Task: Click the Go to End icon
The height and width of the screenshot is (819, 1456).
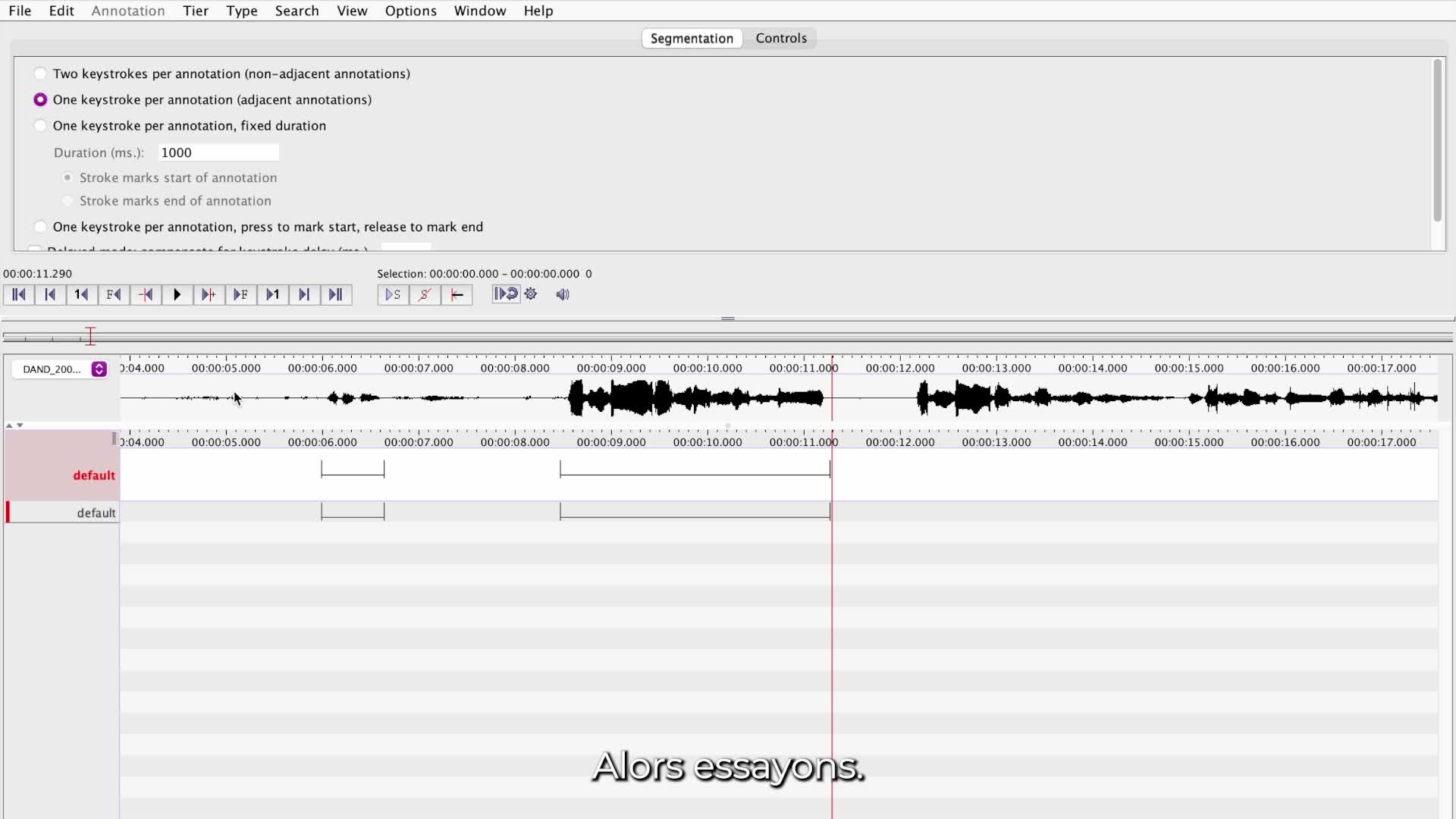Action: pos(336,294)
